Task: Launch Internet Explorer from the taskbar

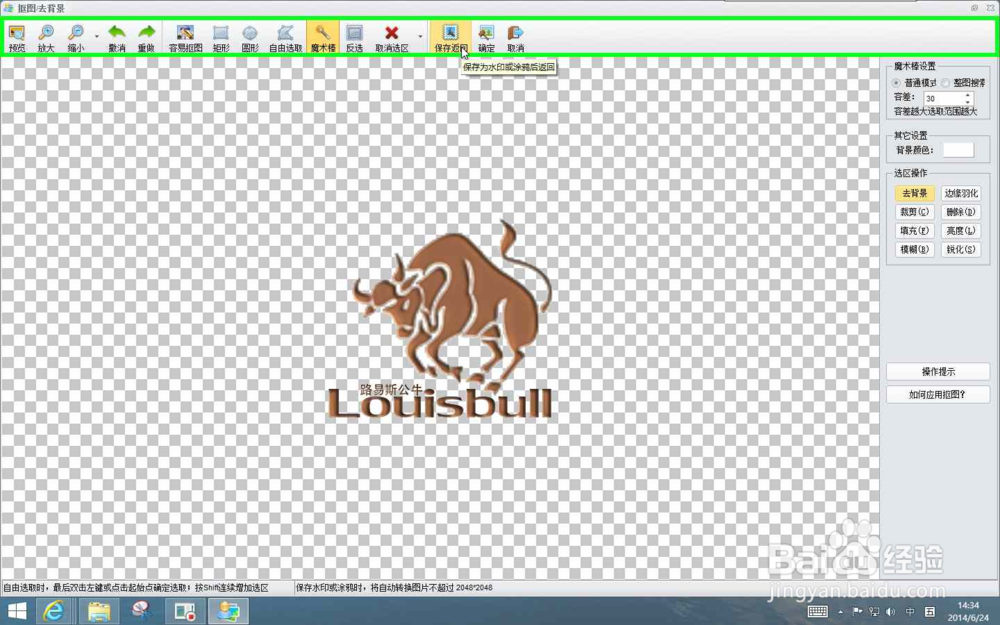Action: (54, 612)
